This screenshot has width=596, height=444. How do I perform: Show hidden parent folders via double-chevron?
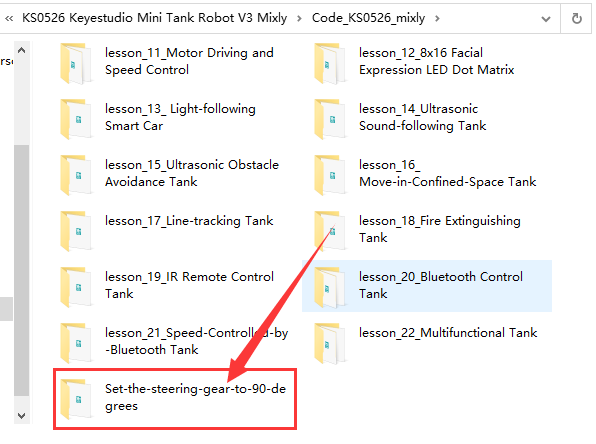9,18
